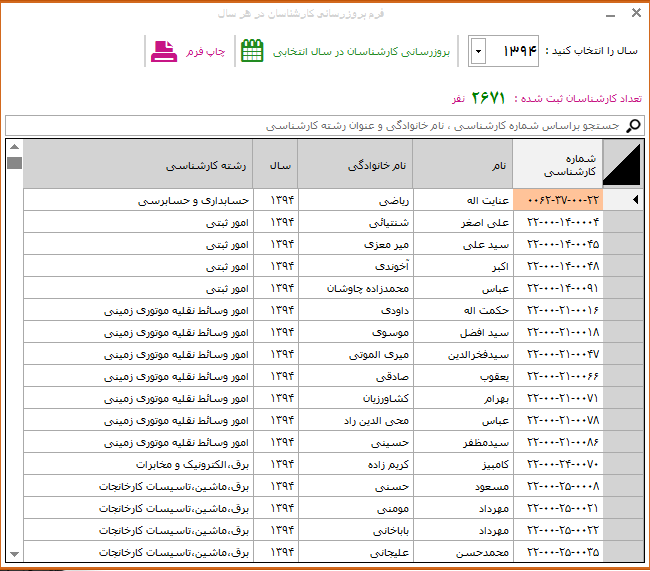Select surname cell داودی

coord(356,310)
